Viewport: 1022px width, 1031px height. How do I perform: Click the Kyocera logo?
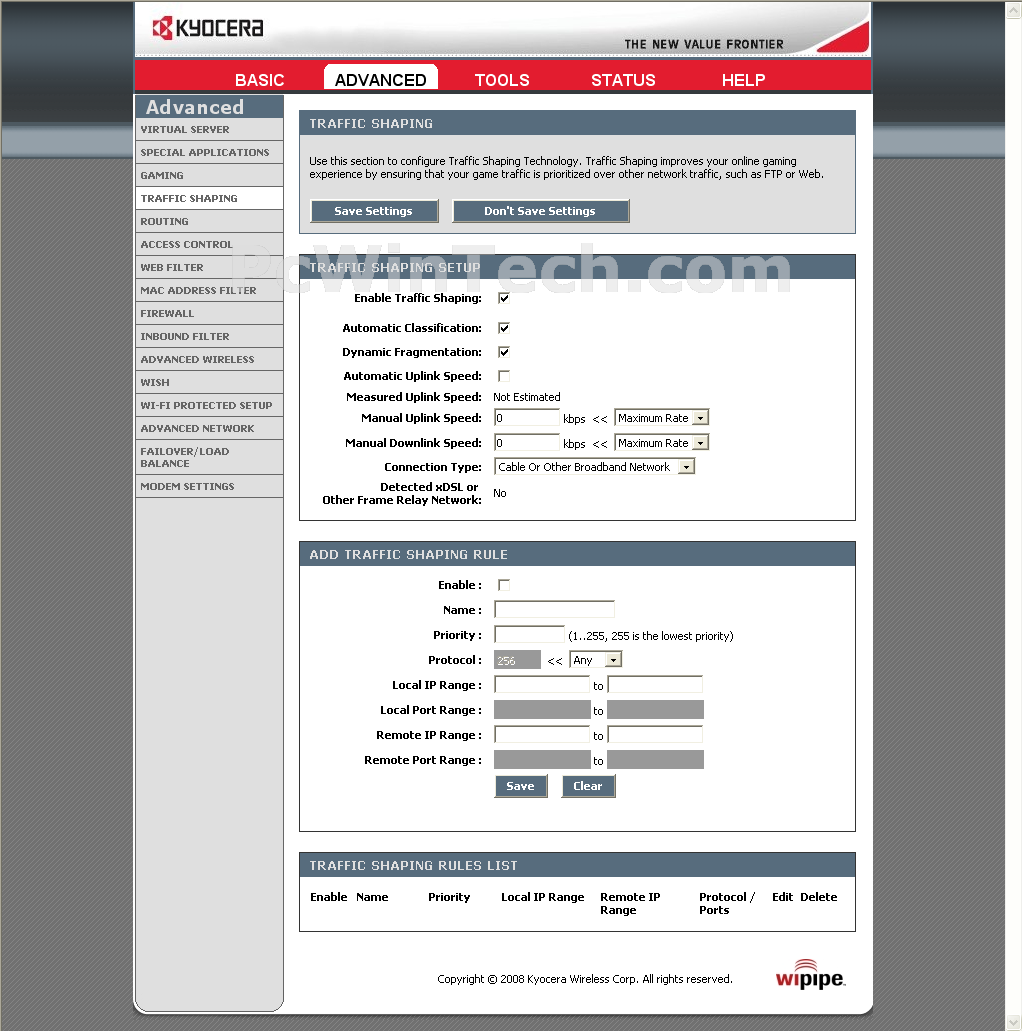208,28
